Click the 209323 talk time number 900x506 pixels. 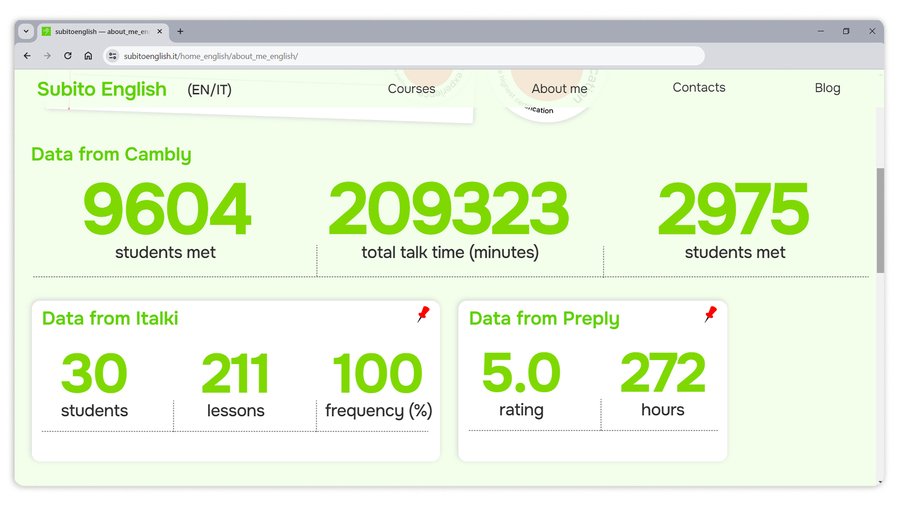(x=448, y=209)
